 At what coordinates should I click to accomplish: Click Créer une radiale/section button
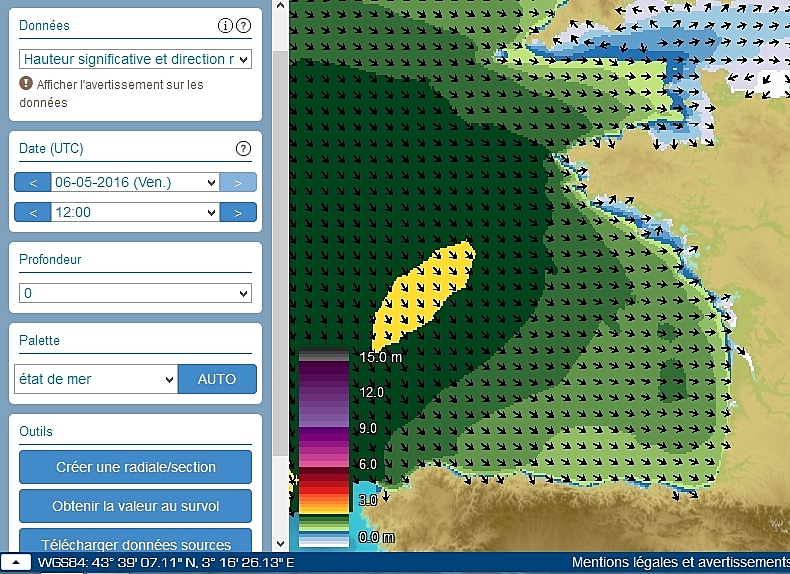(x=136, y=467)
